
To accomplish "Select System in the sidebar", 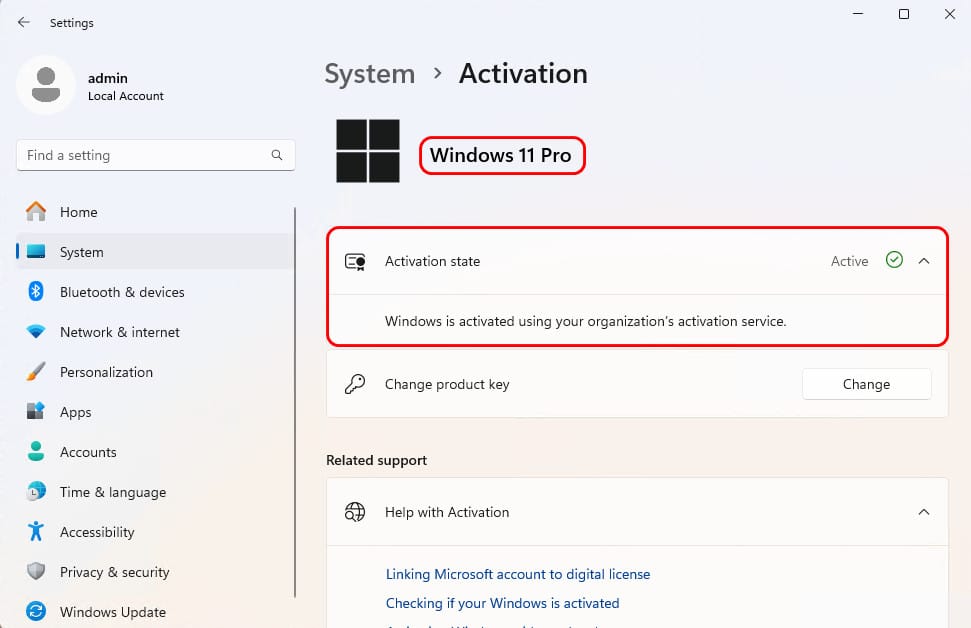I will point(155,251).
